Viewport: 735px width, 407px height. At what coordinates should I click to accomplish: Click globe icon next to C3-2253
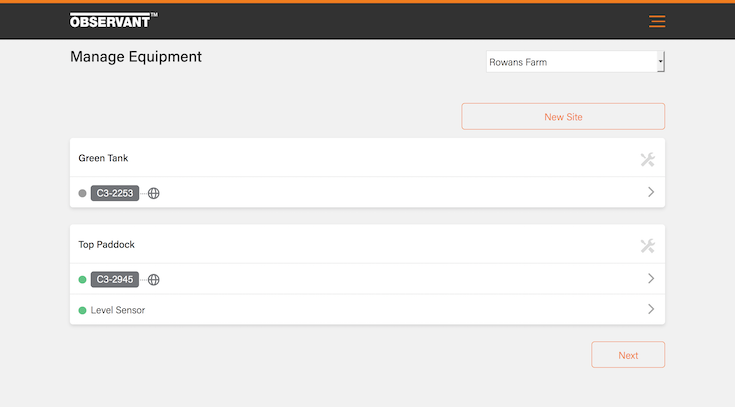(x=153, y=193)
